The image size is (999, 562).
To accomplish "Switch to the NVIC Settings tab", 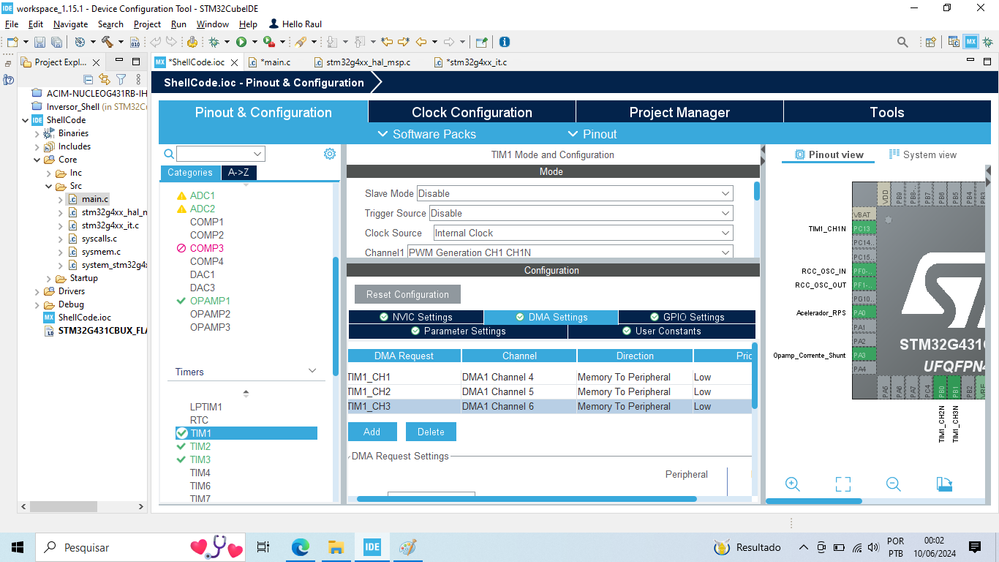I will point(416,317).
